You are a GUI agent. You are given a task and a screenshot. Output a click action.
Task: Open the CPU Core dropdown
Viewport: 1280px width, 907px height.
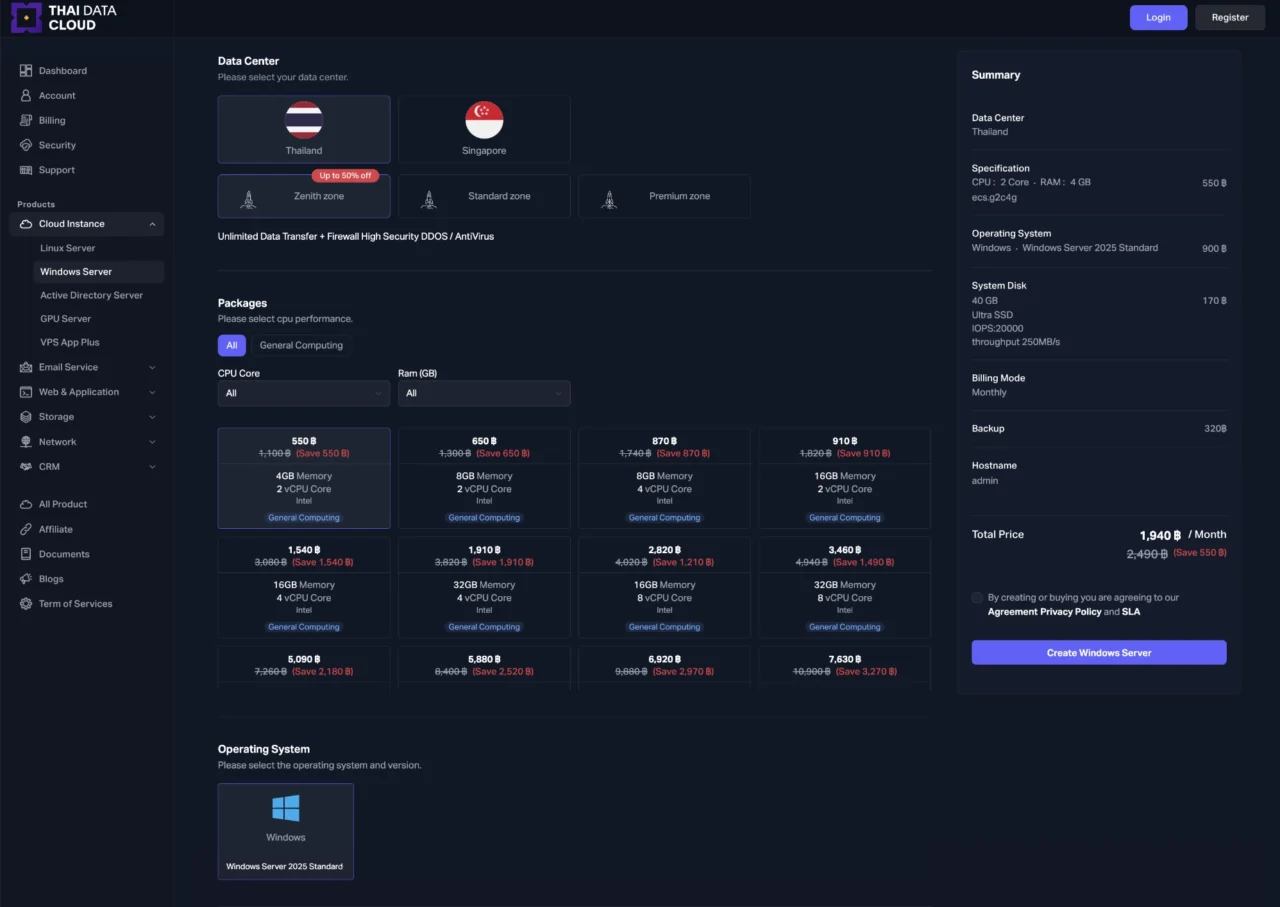[x=304, y=393]
